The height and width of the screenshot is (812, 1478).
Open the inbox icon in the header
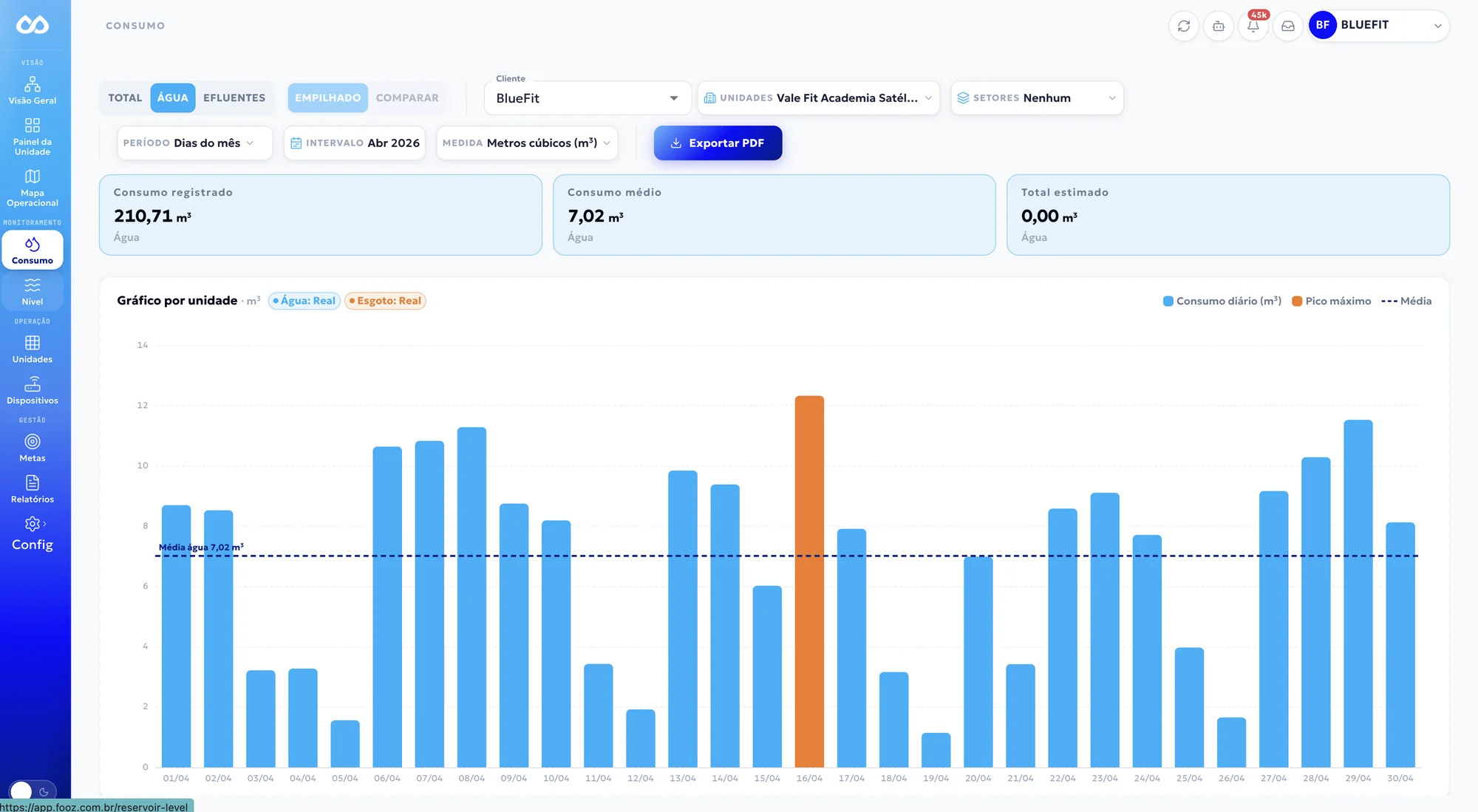[x=1288, y=26]
